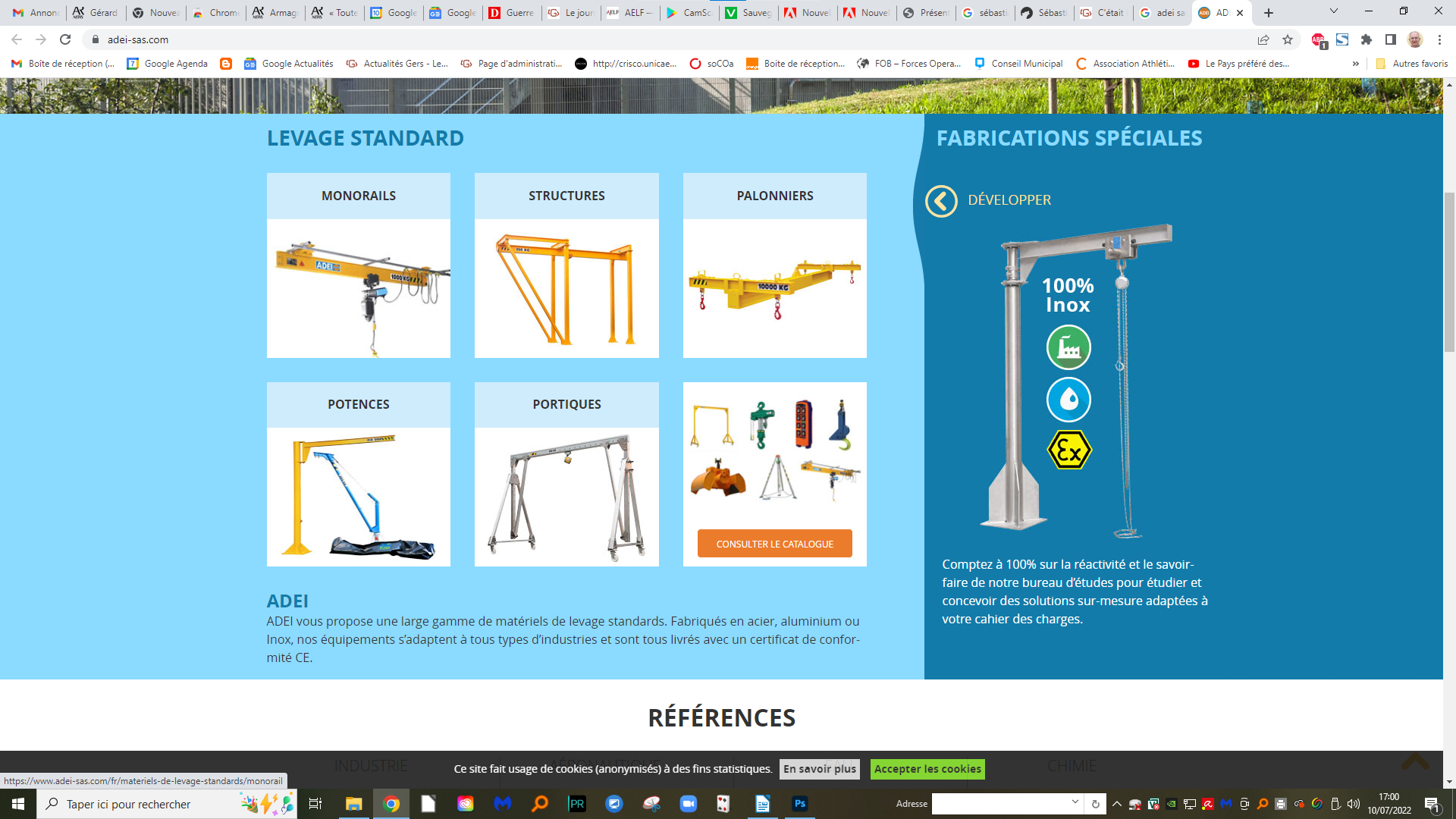Open the Chrome extensions puzzle menu

pos(1367,39)
